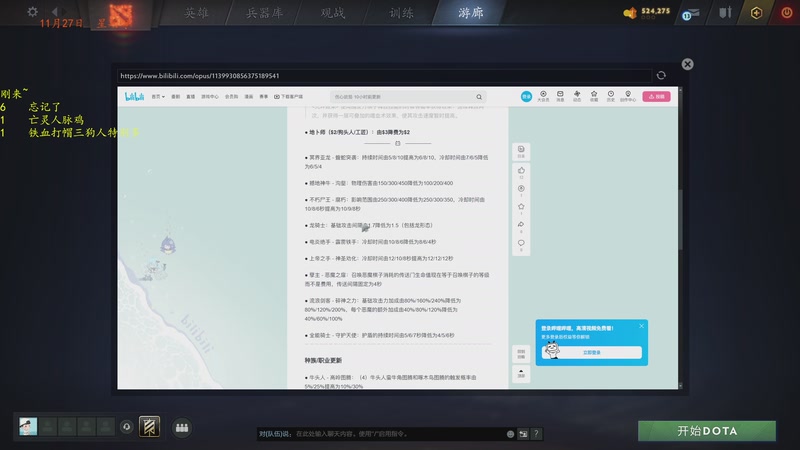Open the mail notifications icon
The height and width of the screenshot is (450, 800).
tap(691, 13)
